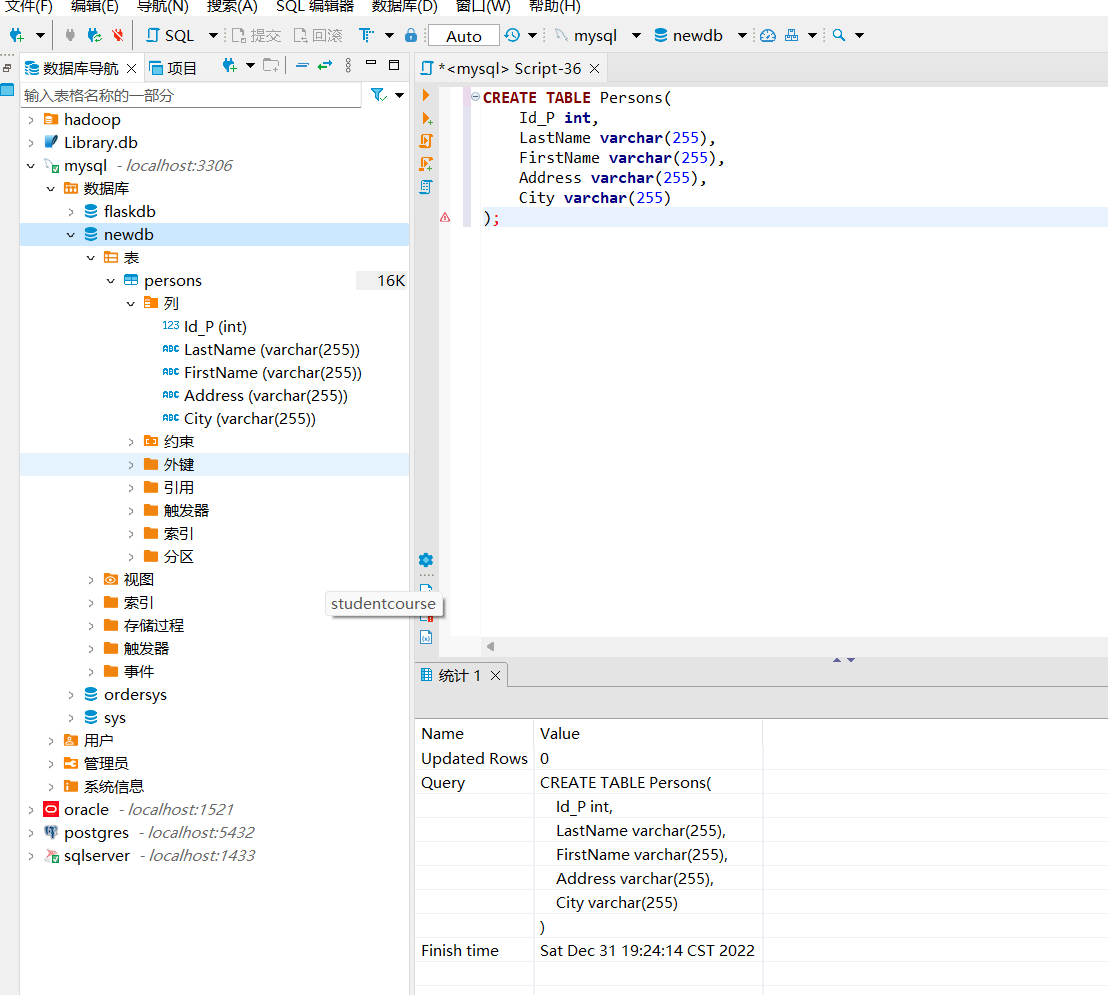Select the 视图 views folder
Viewport: 1108px width, 995px height.
point(138,580)
